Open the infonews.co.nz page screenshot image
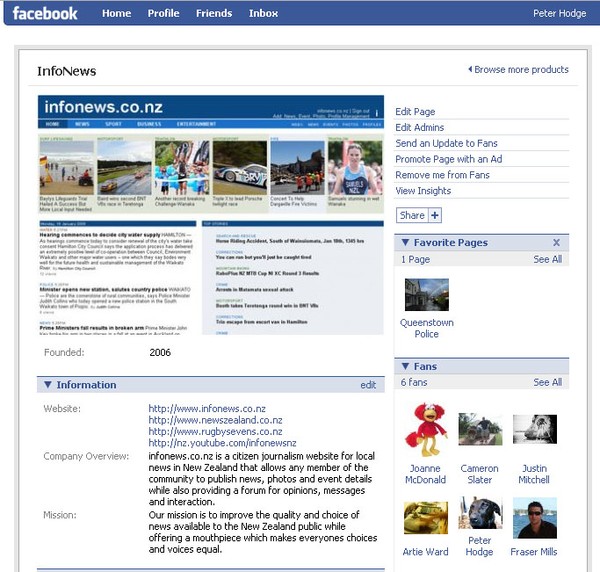The width and height of the screenshot is (600, 572). point(211,215)
